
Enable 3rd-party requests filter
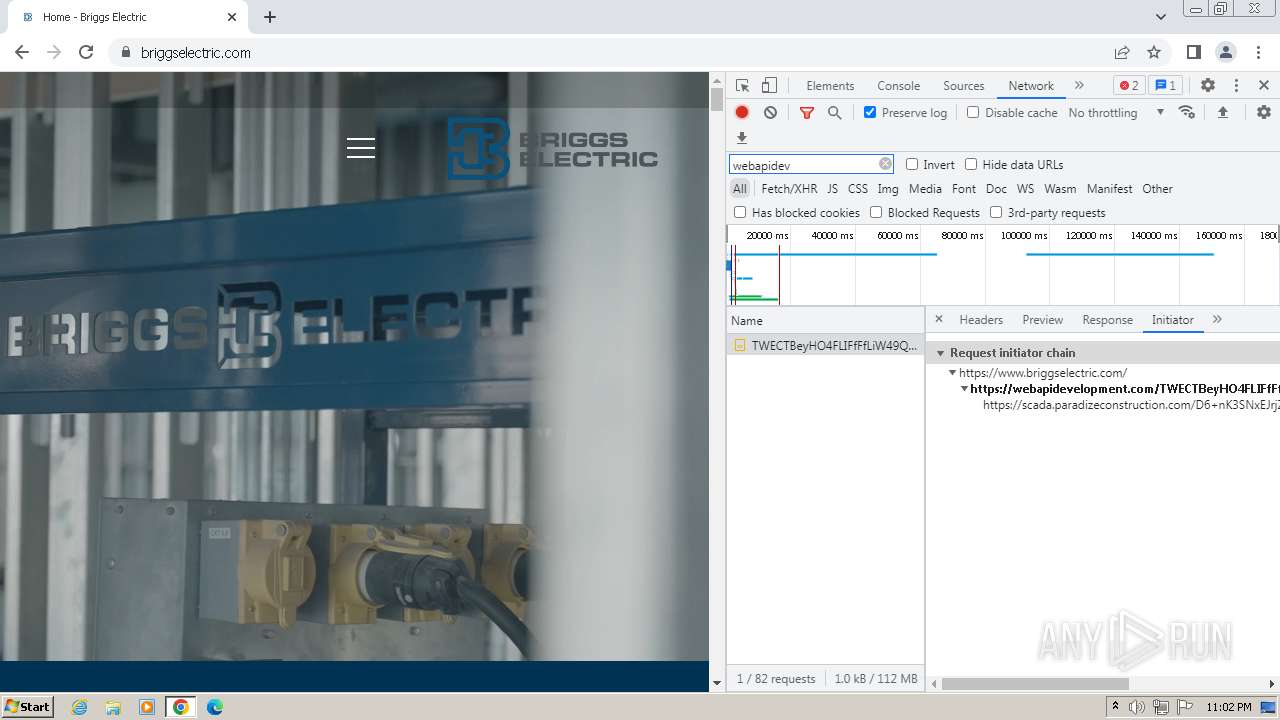pyautogui.click(x=996, y=212)
